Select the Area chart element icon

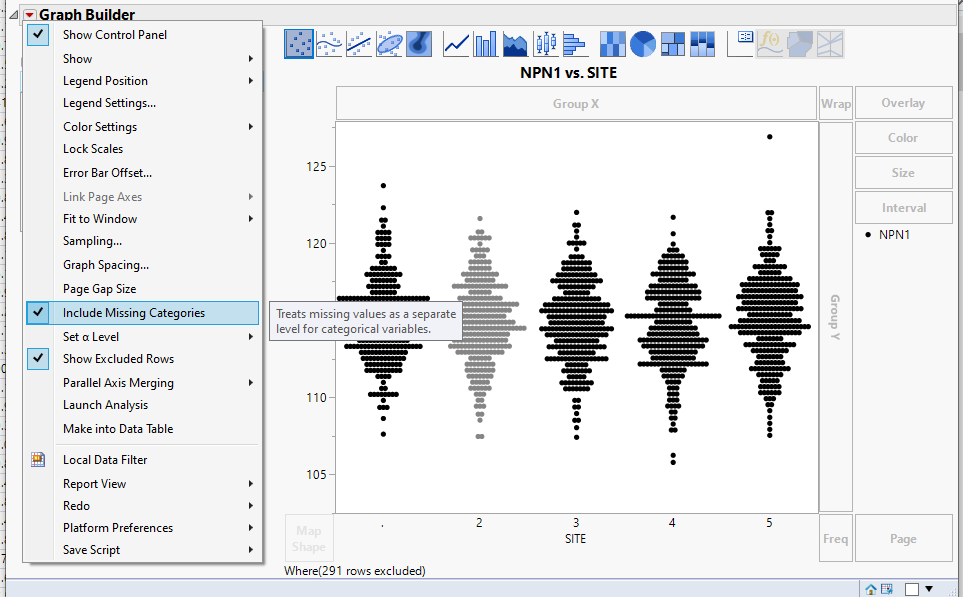tap(515, 44)
